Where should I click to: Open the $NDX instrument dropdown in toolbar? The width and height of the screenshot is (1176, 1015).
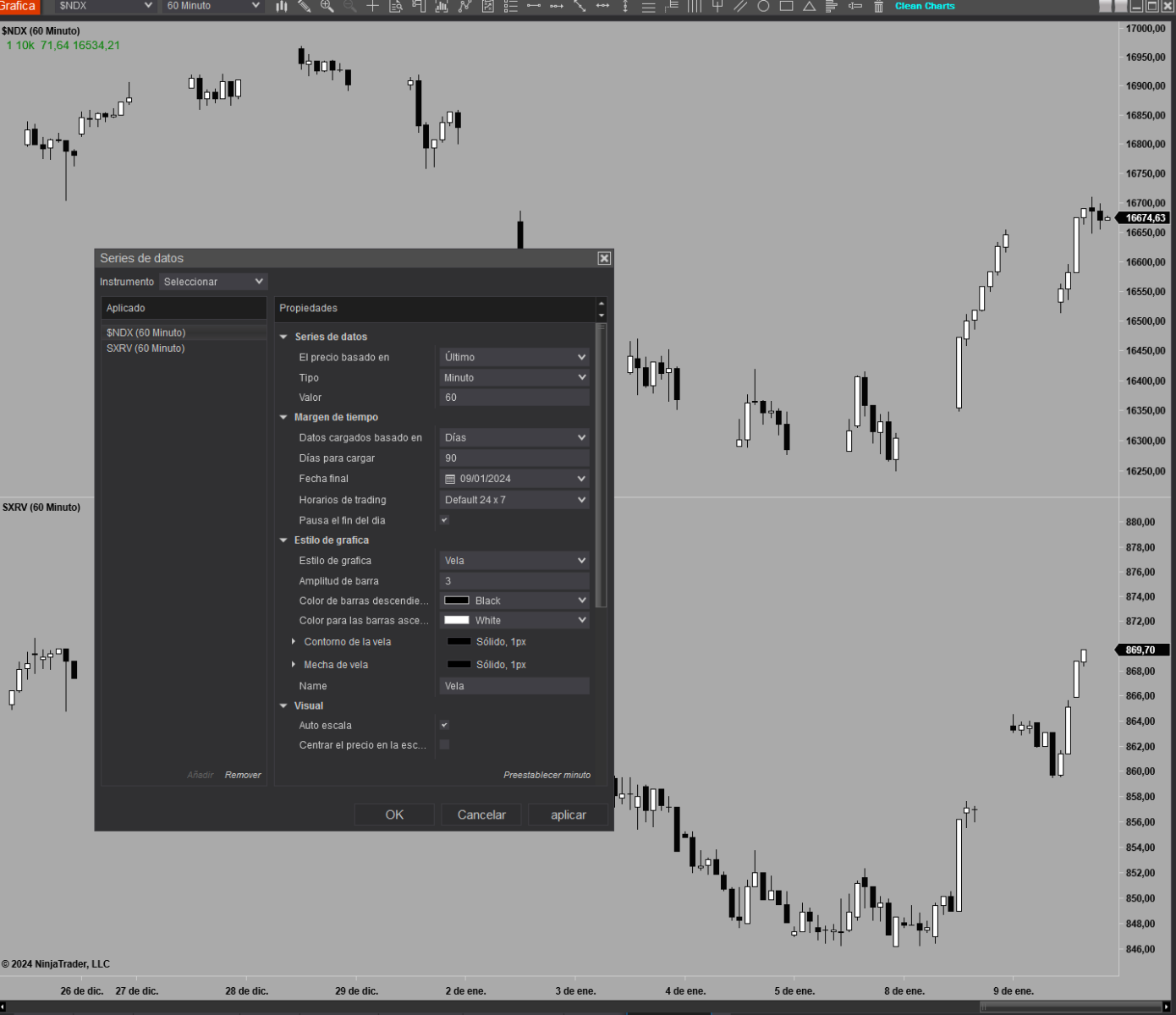click(x=105, y=6)
